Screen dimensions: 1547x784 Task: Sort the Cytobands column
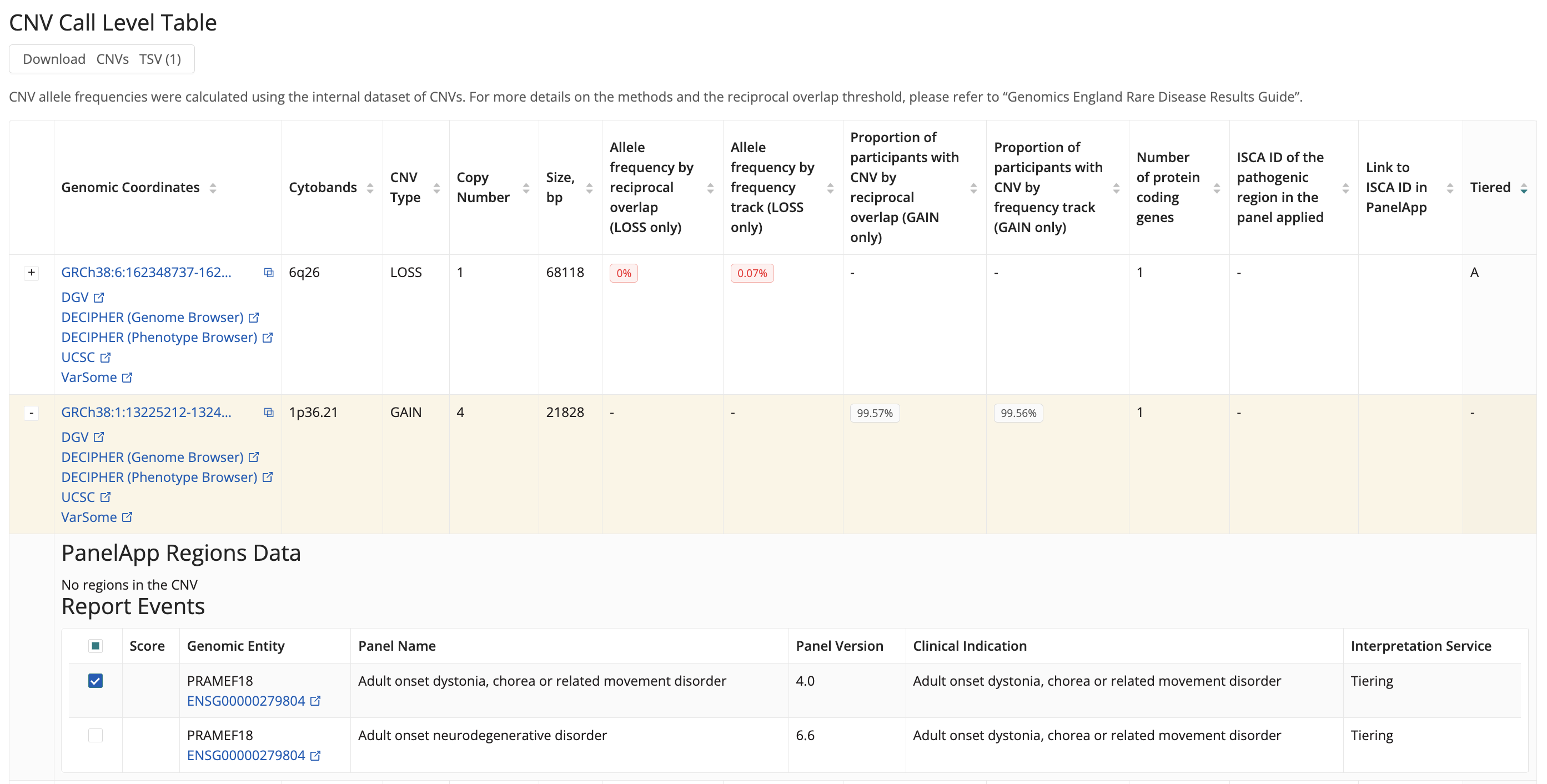pyautogui.click(x=369, y=188)
